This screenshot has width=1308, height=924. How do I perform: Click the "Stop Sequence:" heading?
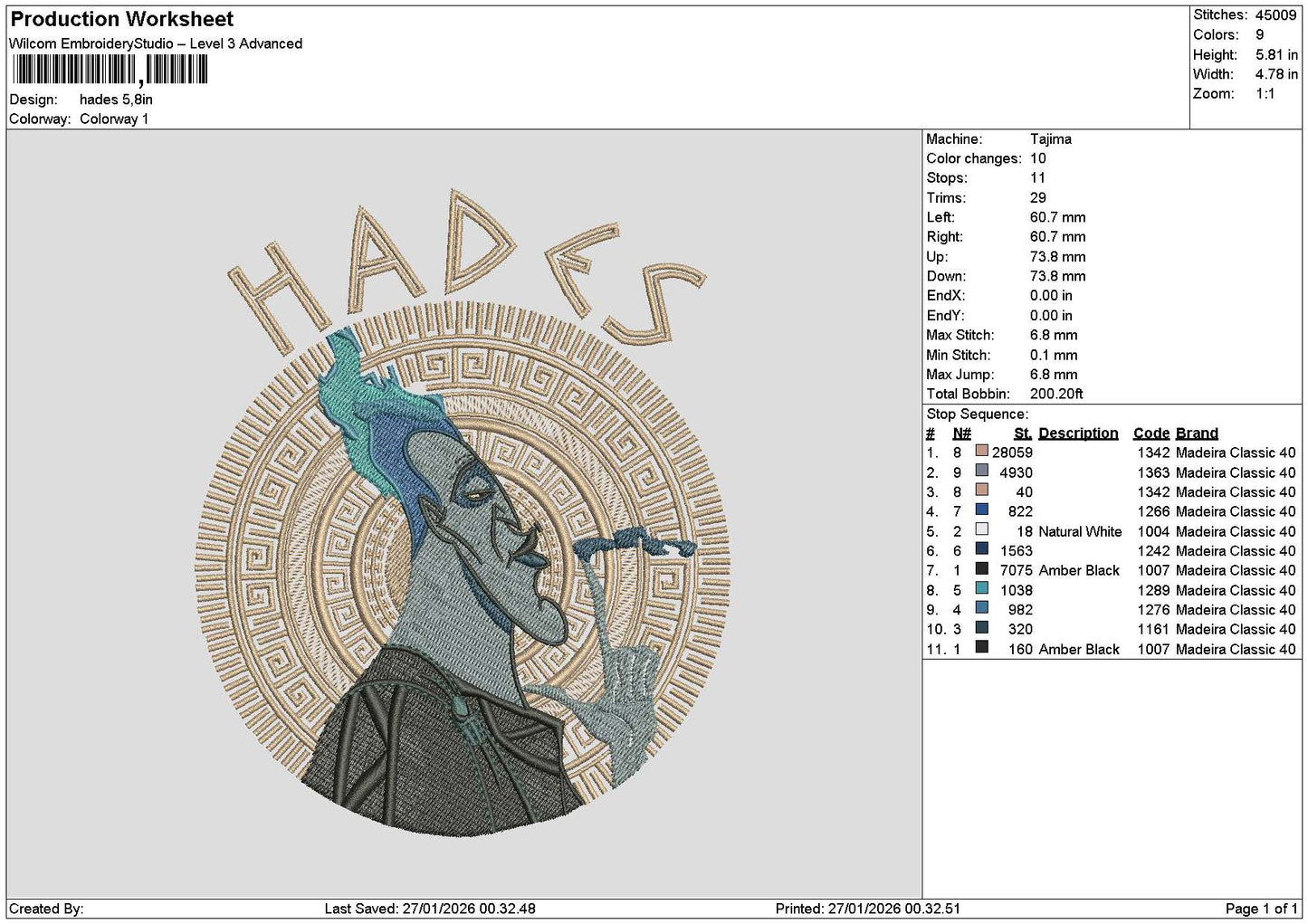(x=978, y=414)
